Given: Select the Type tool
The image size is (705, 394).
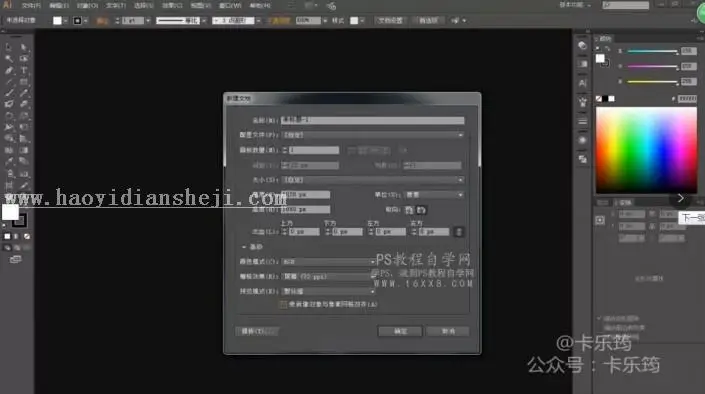Looking at the screenshot, I should point(24,70).
